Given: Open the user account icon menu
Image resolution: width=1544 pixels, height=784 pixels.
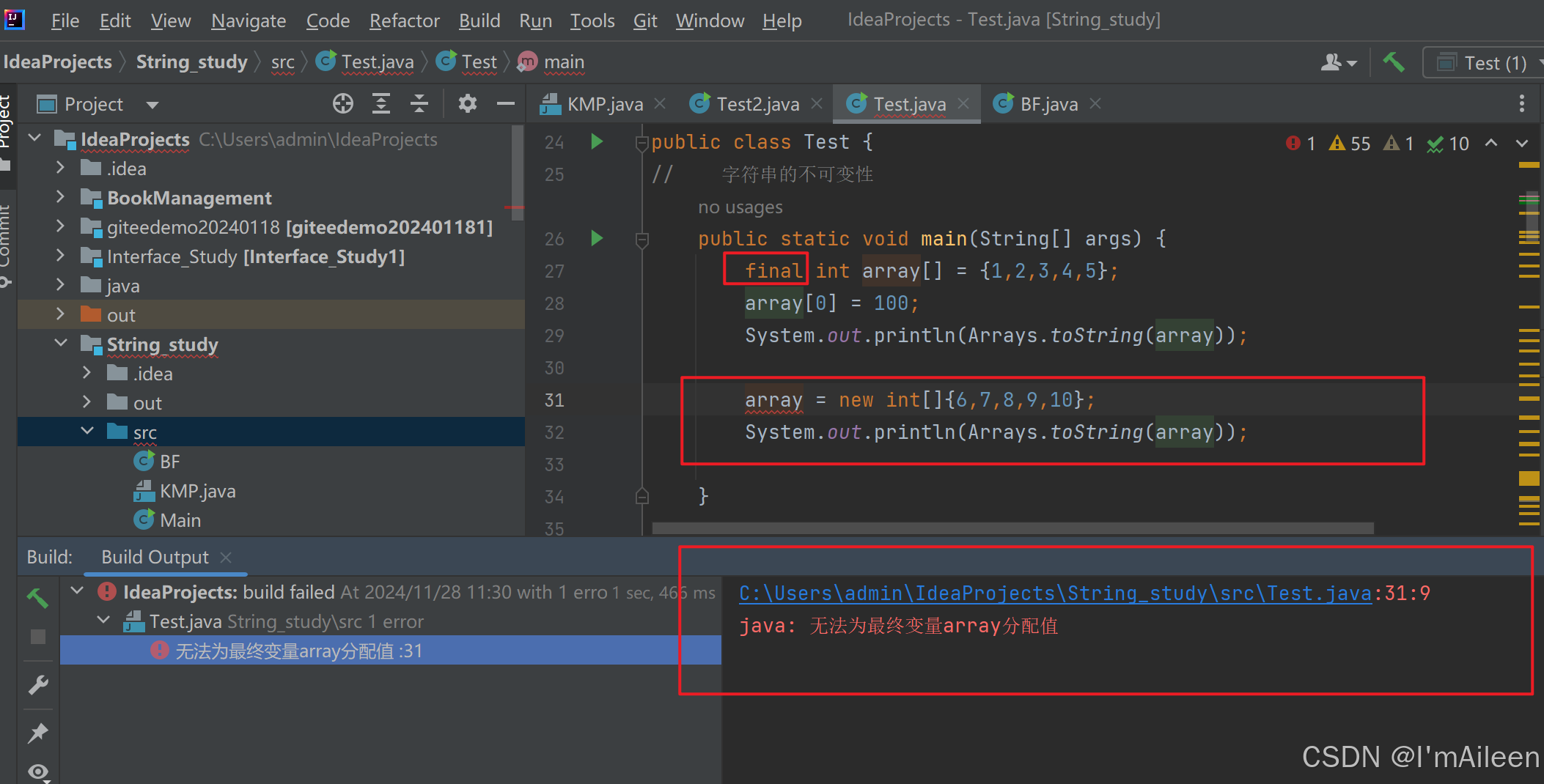Looking at the screenshot, I should click(x=1339, y=62).
